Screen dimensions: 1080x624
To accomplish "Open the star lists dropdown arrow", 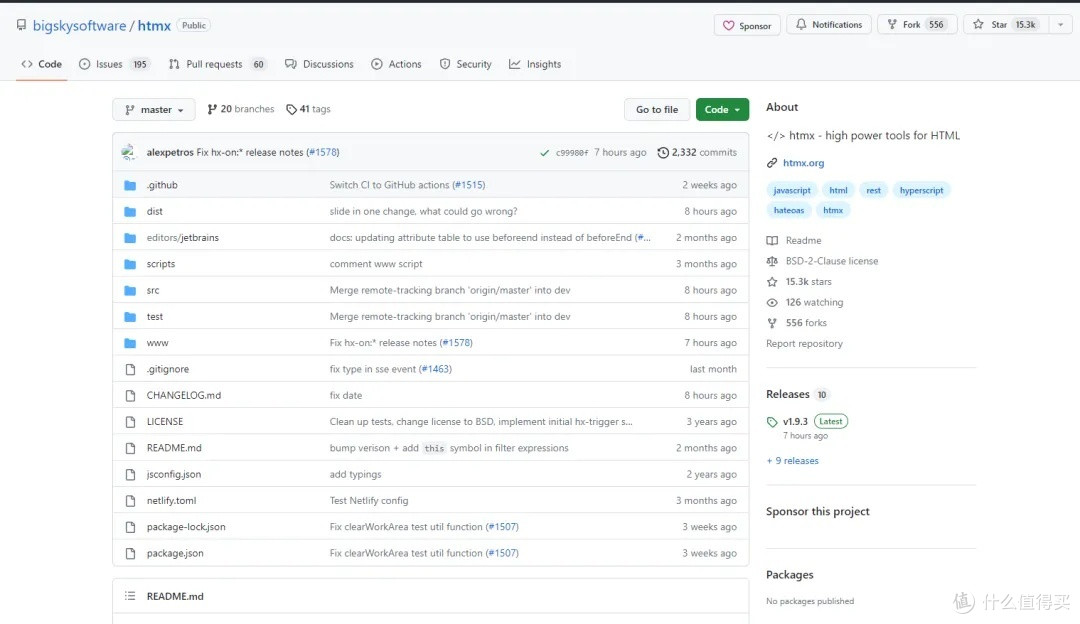I will pyautogui.click(x=1060, y=25).
